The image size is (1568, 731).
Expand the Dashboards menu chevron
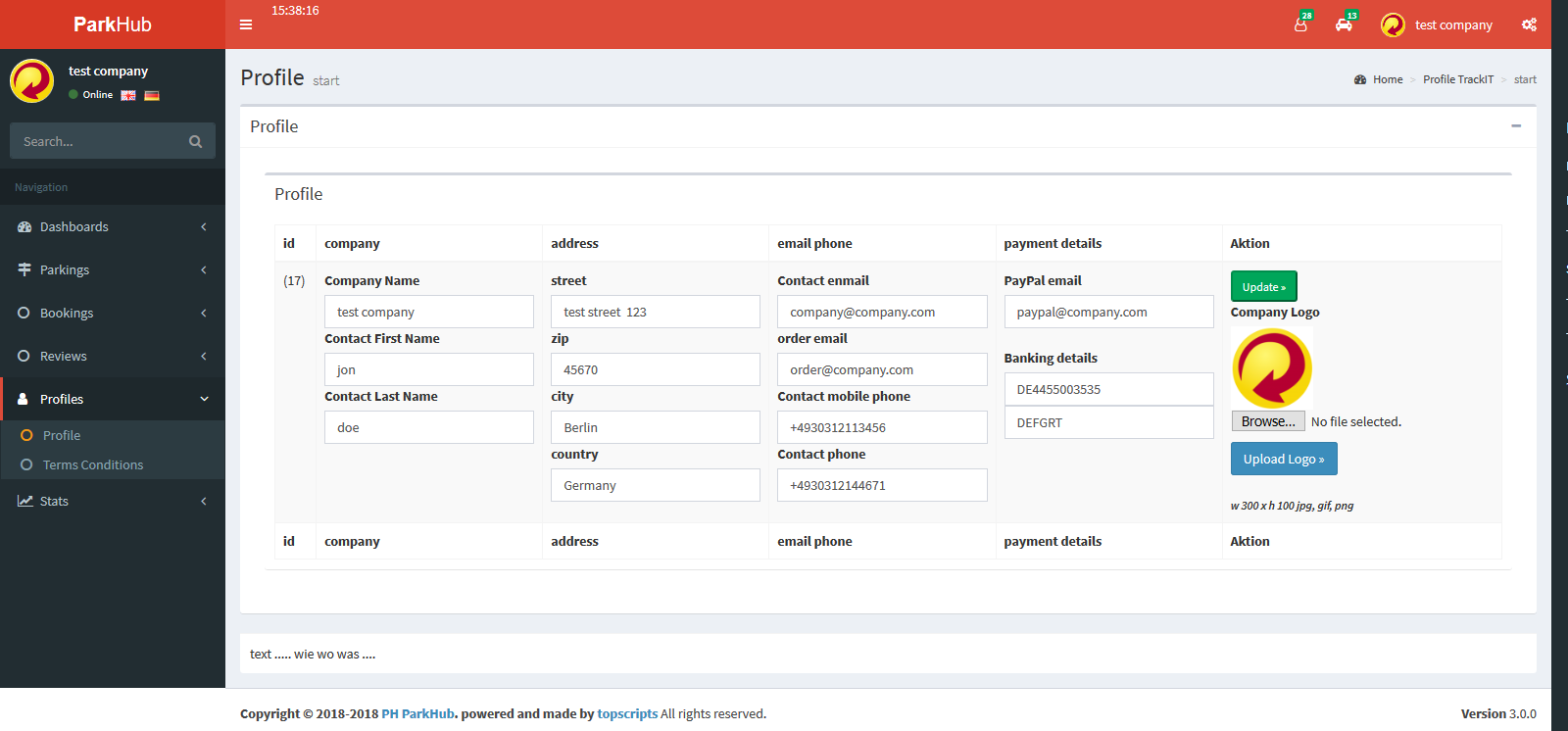(204, 226)
